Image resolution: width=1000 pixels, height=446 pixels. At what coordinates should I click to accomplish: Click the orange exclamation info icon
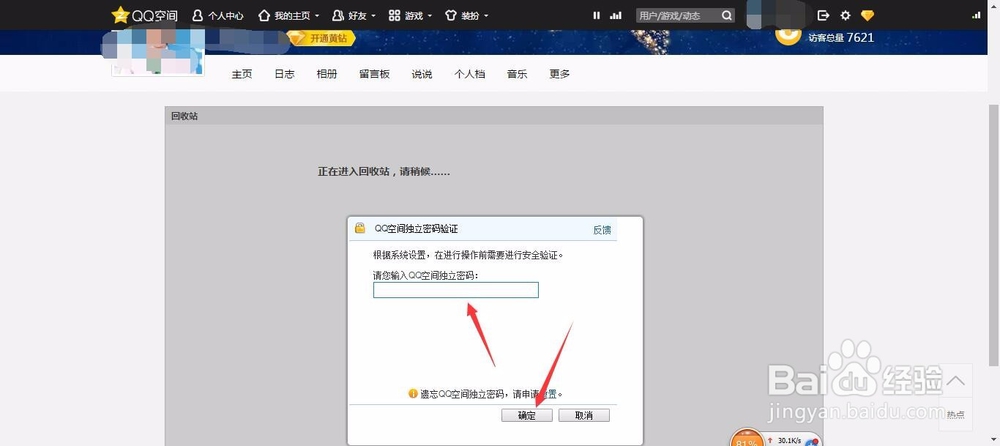coord(413,394)
